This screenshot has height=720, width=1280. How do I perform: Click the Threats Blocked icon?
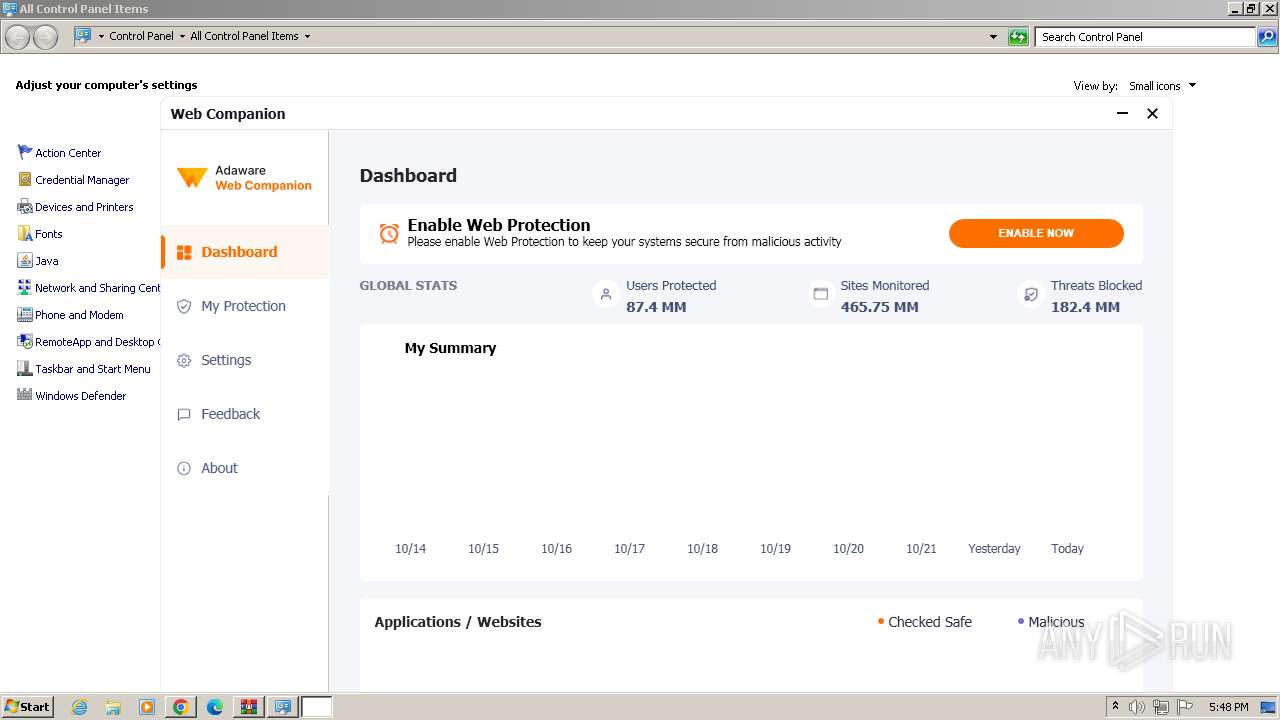pos(1031,295)
